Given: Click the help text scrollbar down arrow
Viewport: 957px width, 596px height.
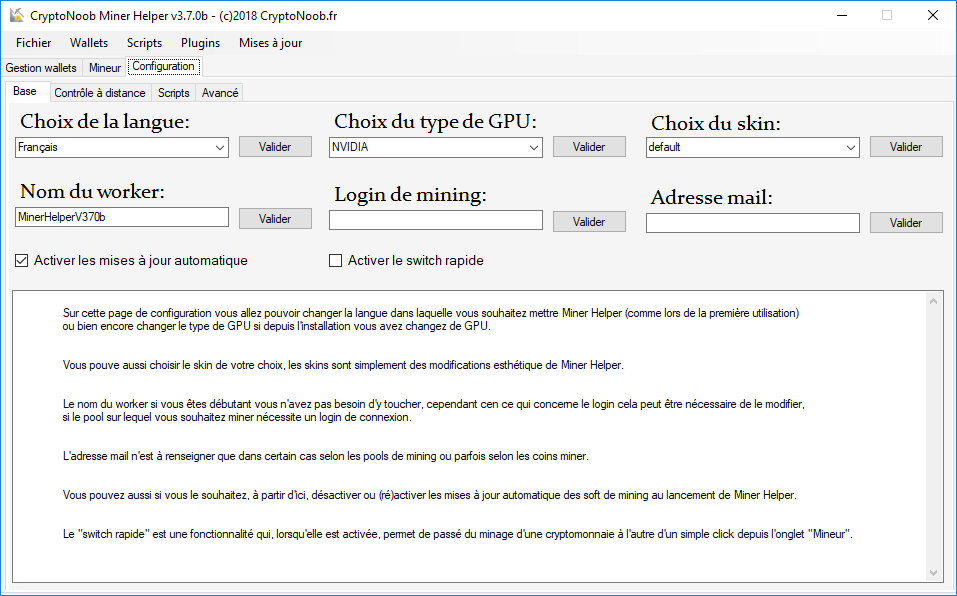Looking at the screenshot, I should 933,572.
